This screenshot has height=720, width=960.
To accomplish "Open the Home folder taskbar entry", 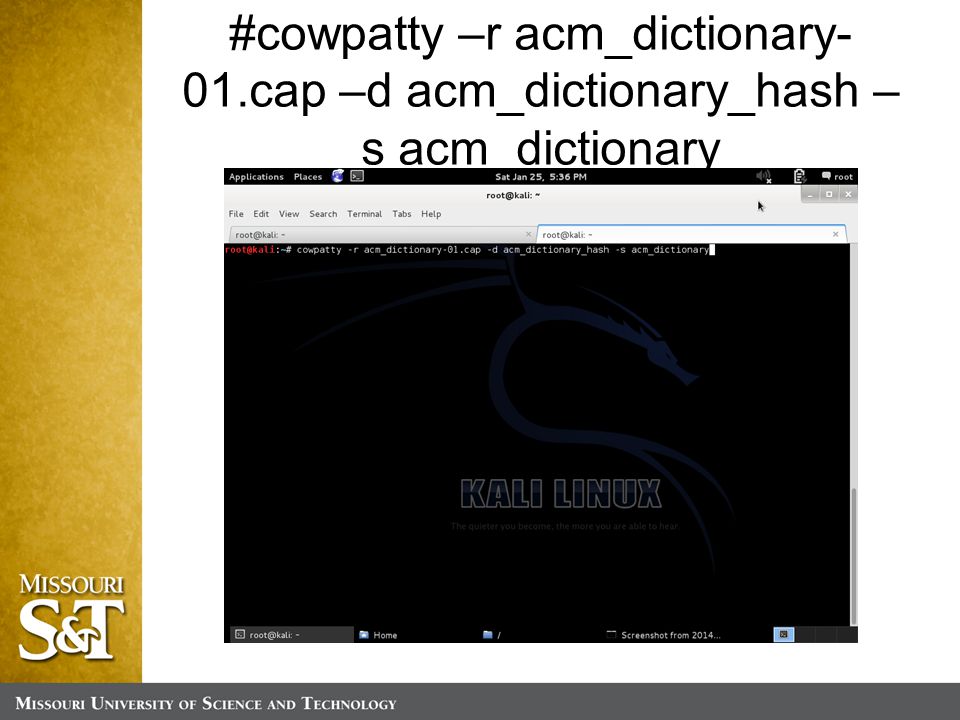I will click(x=378, y=635).
